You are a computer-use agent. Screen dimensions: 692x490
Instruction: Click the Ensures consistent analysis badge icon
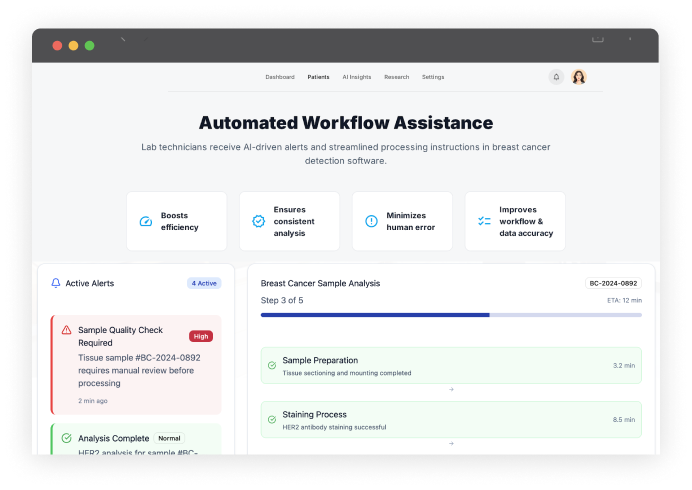pyautogui.click(x=258, y=221)
